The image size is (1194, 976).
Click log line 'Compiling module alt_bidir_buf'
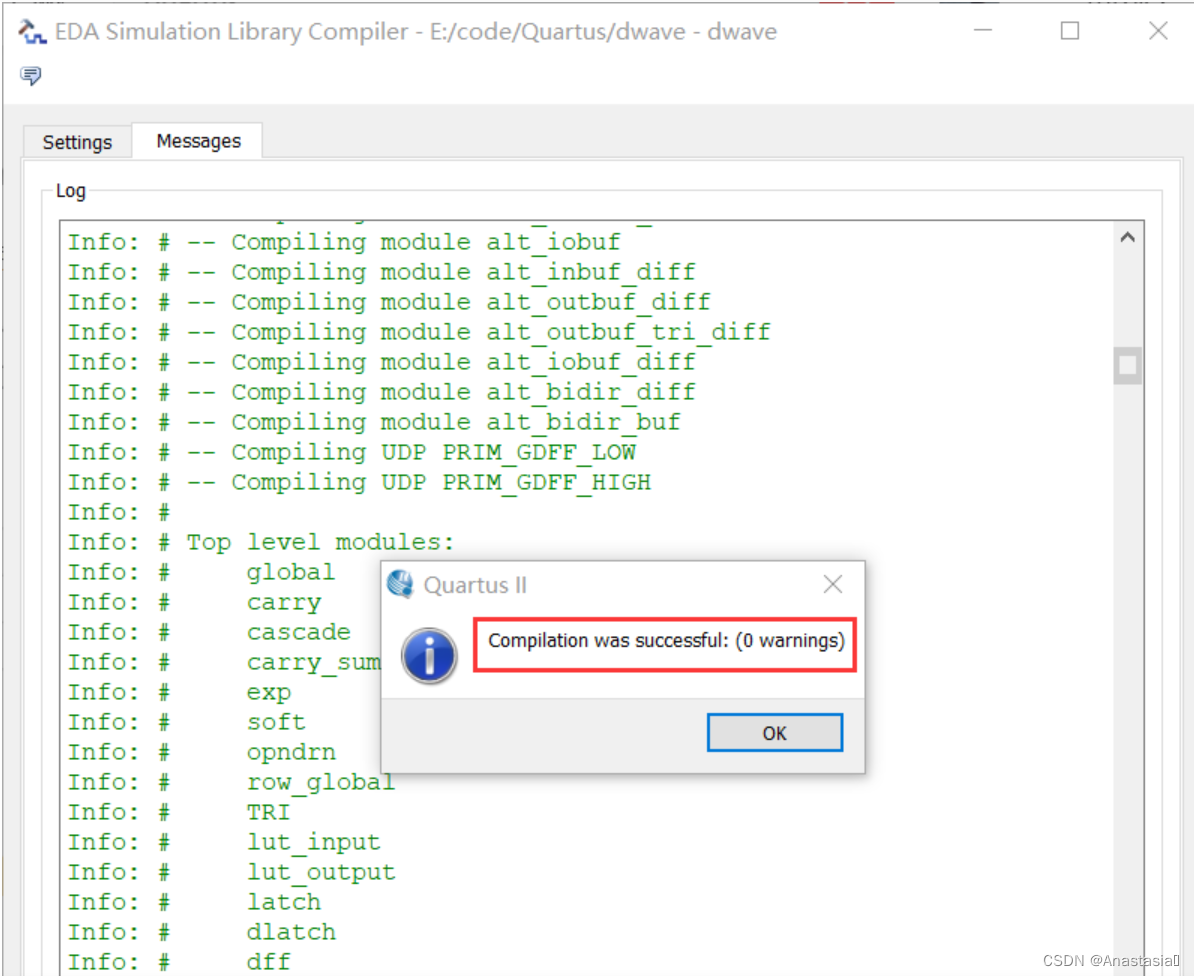tap(374, 422)
